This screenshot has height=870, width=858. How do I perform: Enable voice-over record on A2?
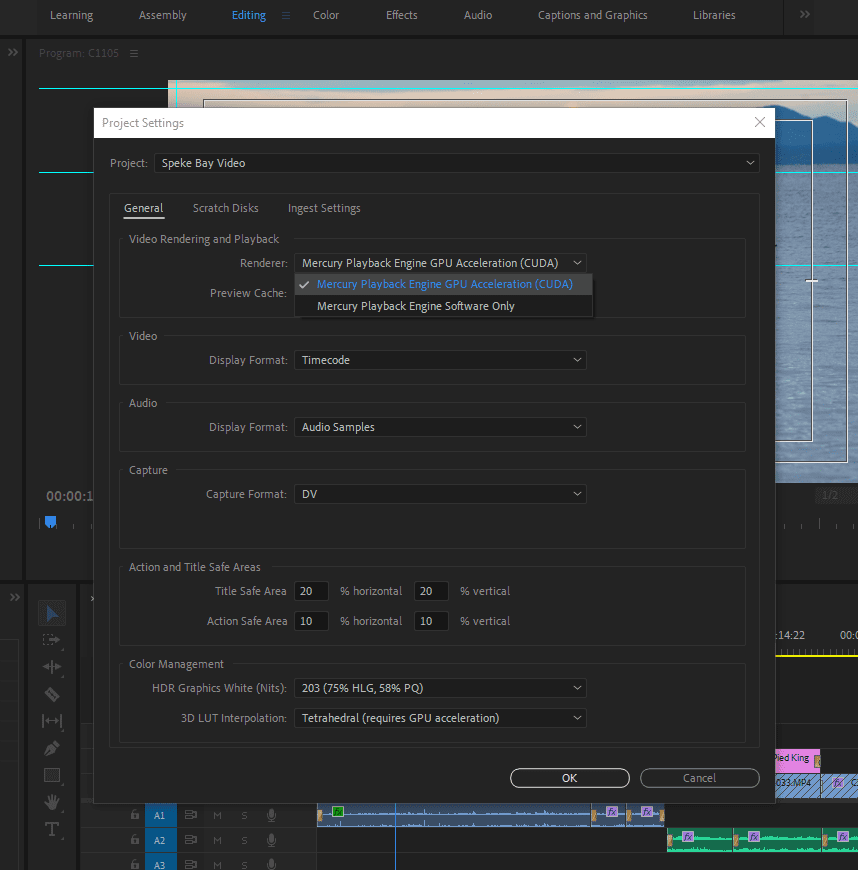coord(271,840)
